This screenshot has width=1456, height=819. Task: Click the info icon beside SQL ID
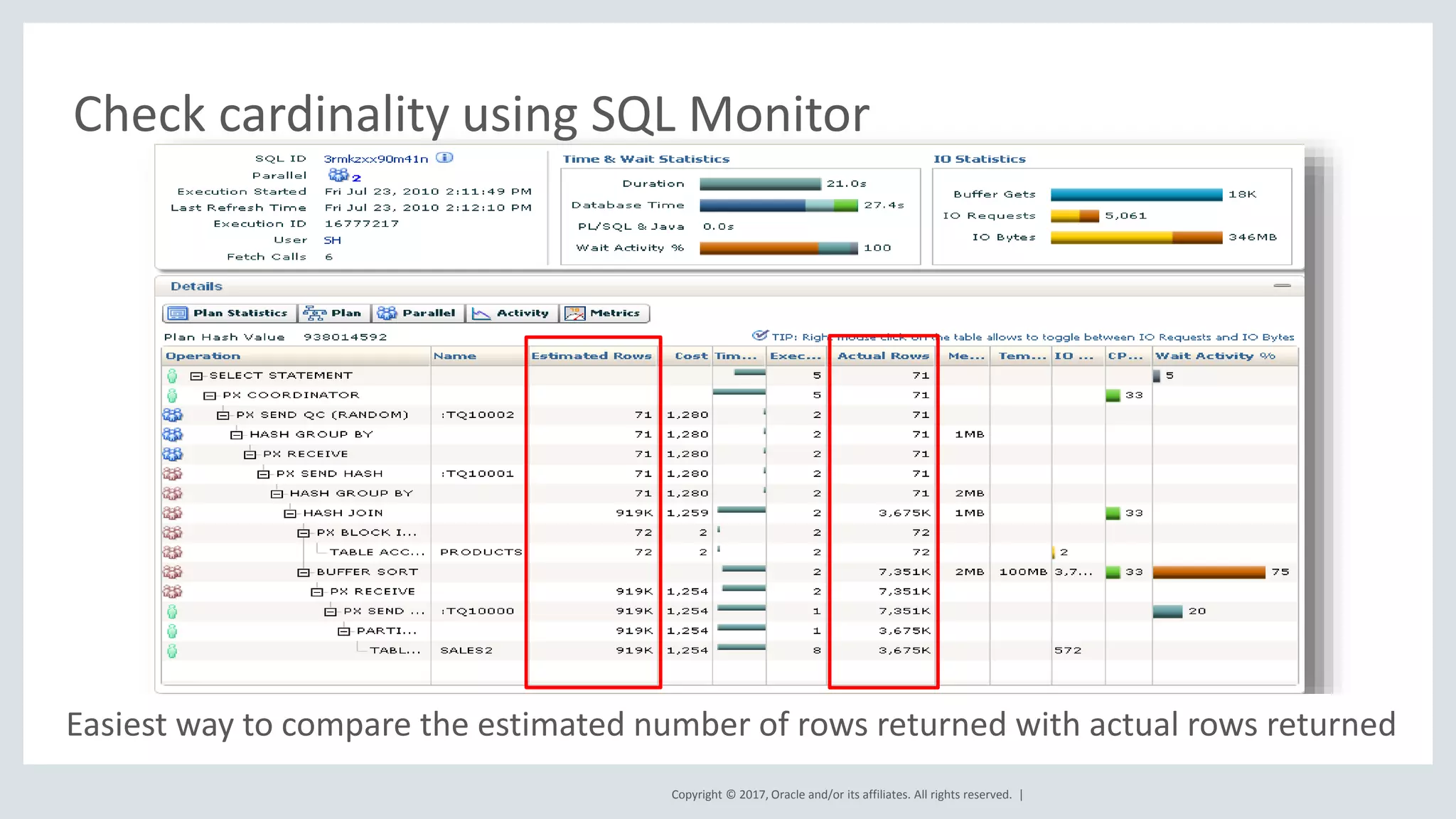(444, 158)
